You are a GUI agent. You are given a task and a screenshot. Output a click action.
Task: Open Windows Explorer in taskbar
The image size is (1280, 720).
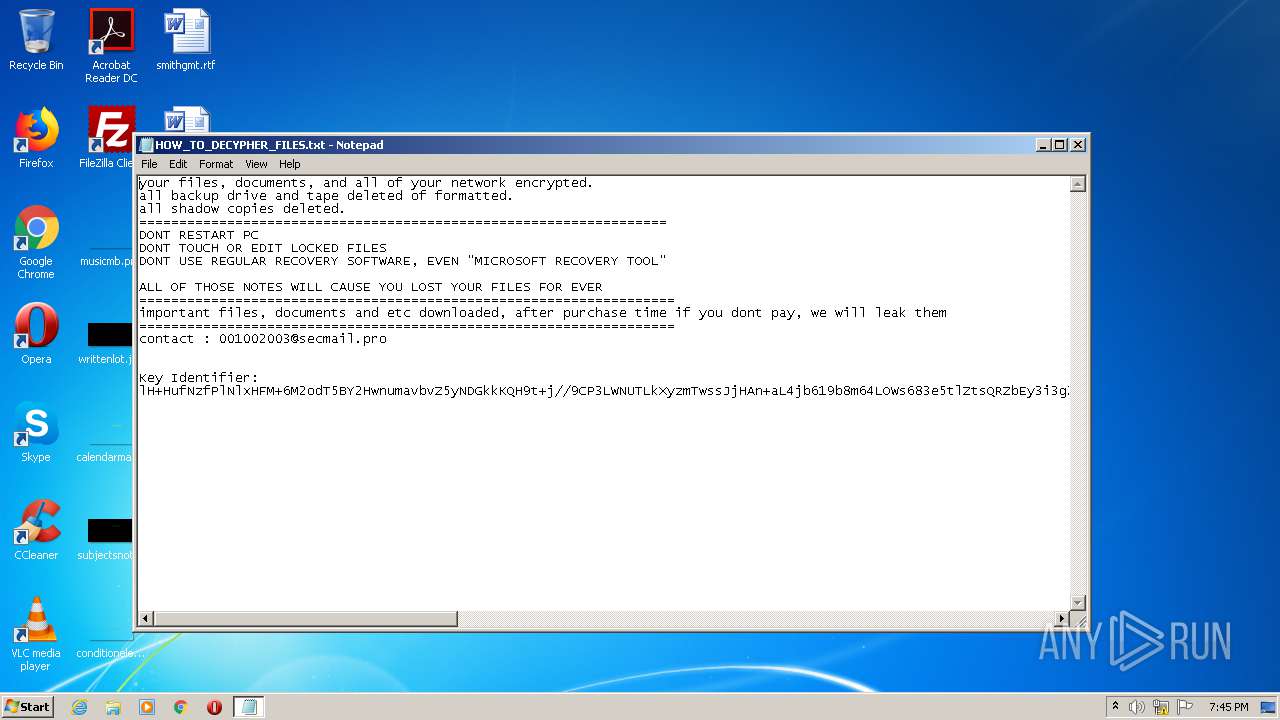pyautogui.click(x=113, y=707)
